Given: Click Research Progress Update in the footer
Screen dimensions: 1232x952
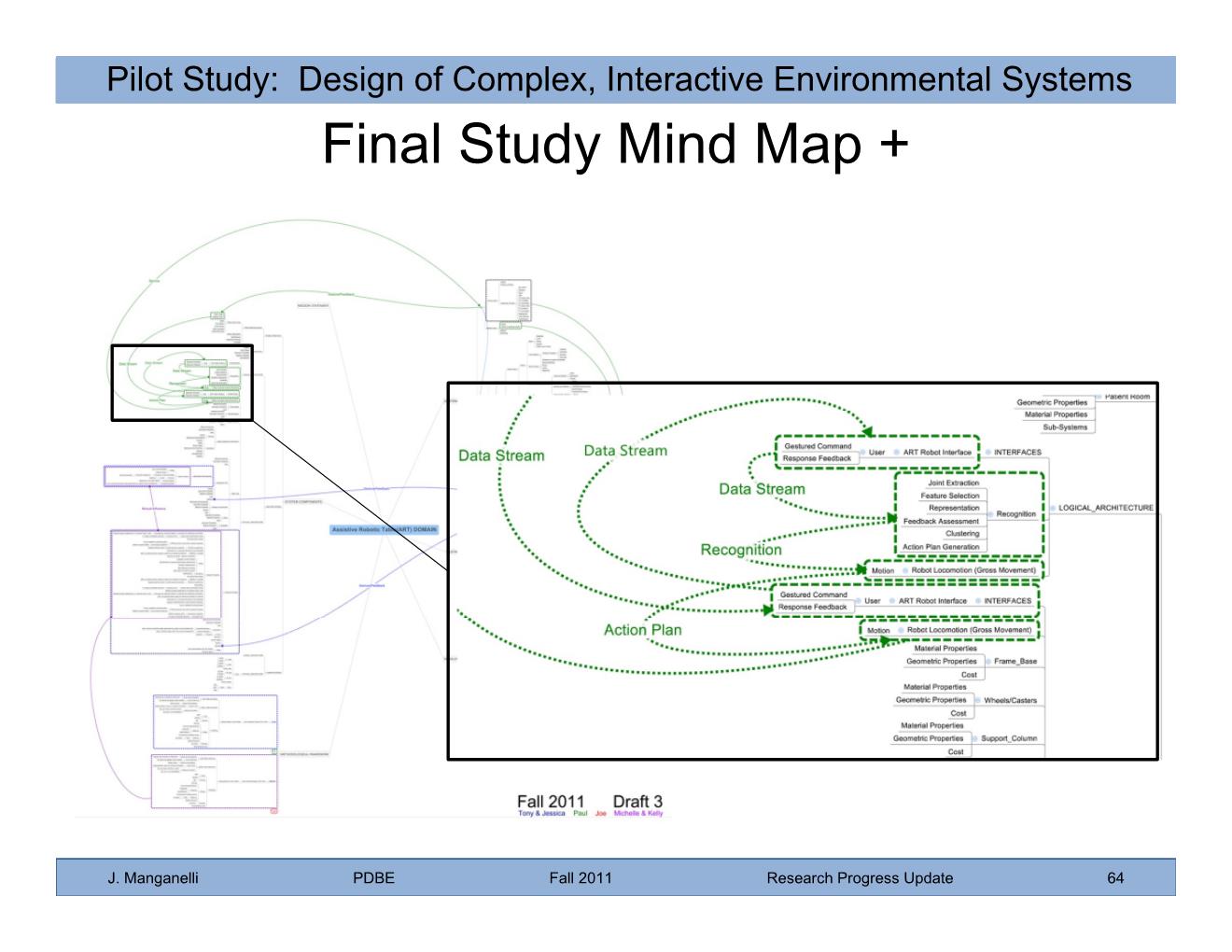Looking at the screenshot, I should (x=860, y=877).
